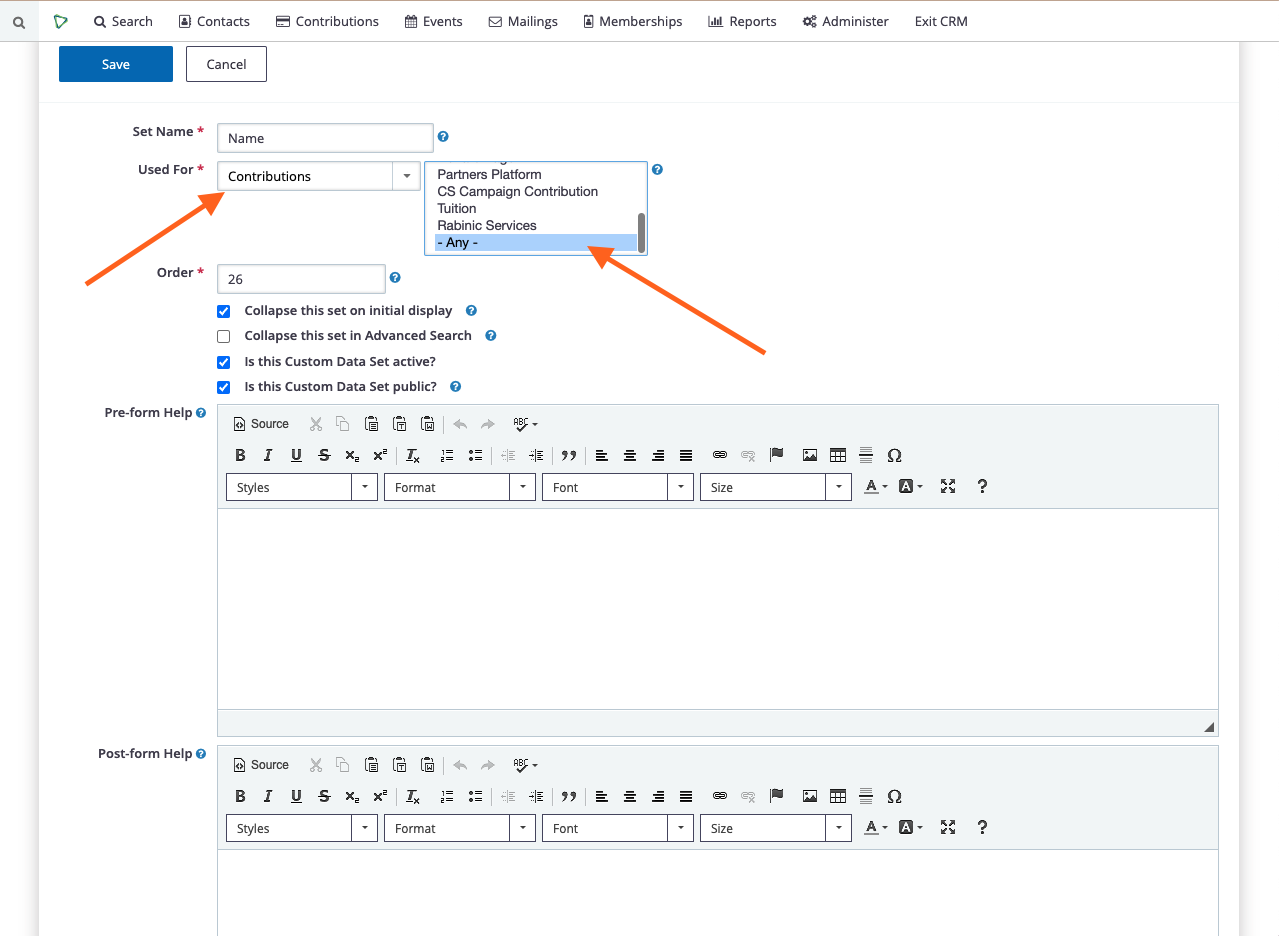Screen dimensions: 1279x936
Task: Click Bold in Pre-form Help editor
Action: (x=240, y=455)
